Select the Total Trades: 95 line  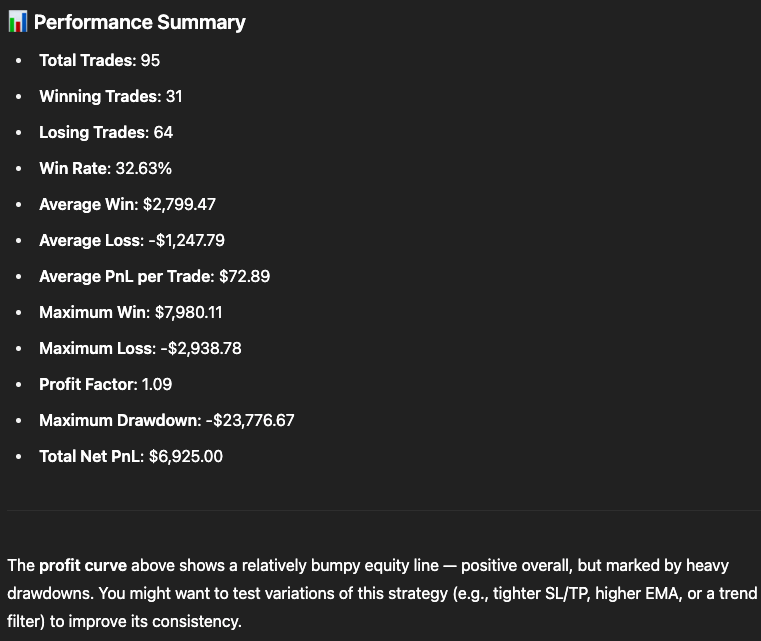99,60
